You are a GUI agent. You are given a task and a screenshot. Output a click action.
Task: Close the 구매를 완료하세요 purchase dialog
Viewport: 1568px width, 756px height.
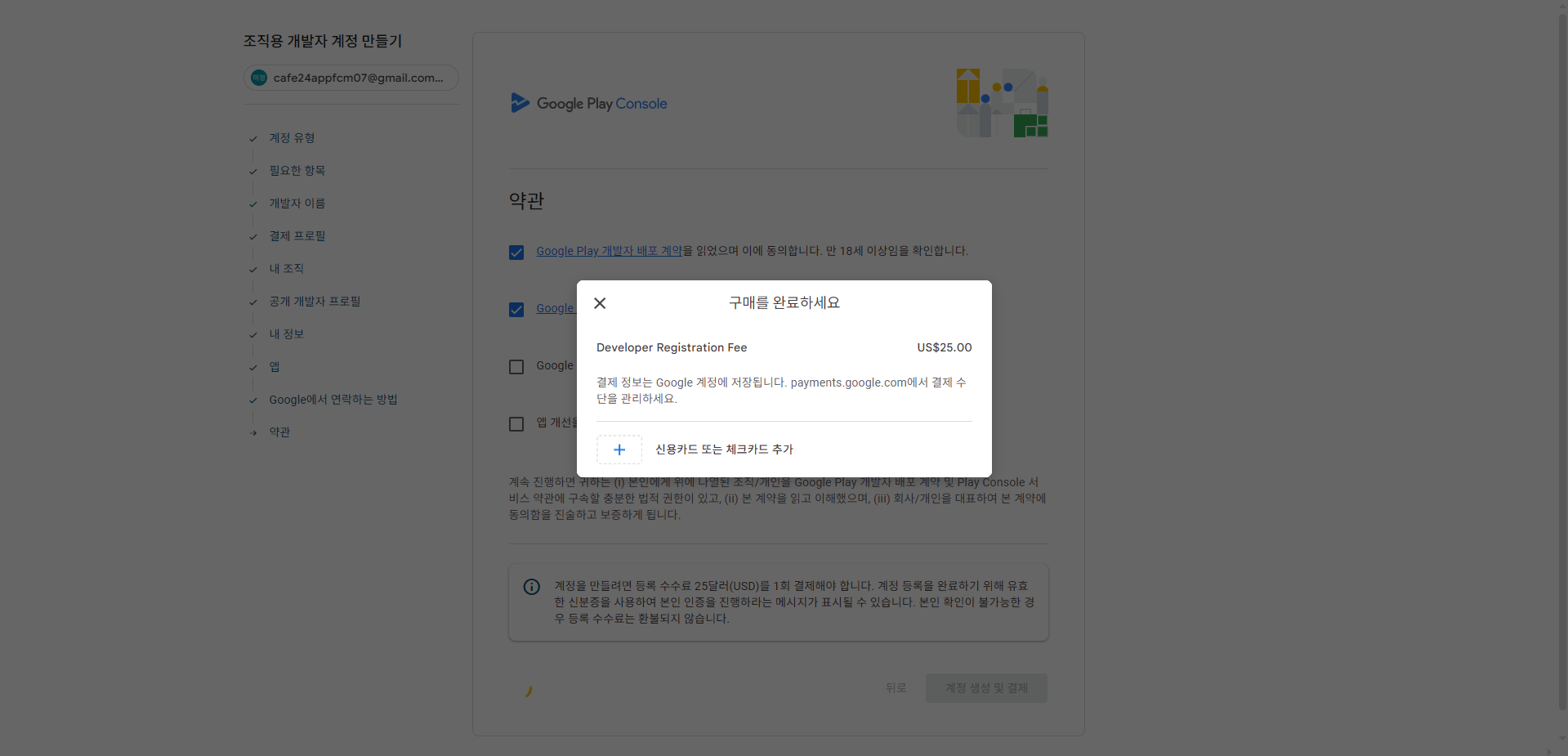pos(600,303)
